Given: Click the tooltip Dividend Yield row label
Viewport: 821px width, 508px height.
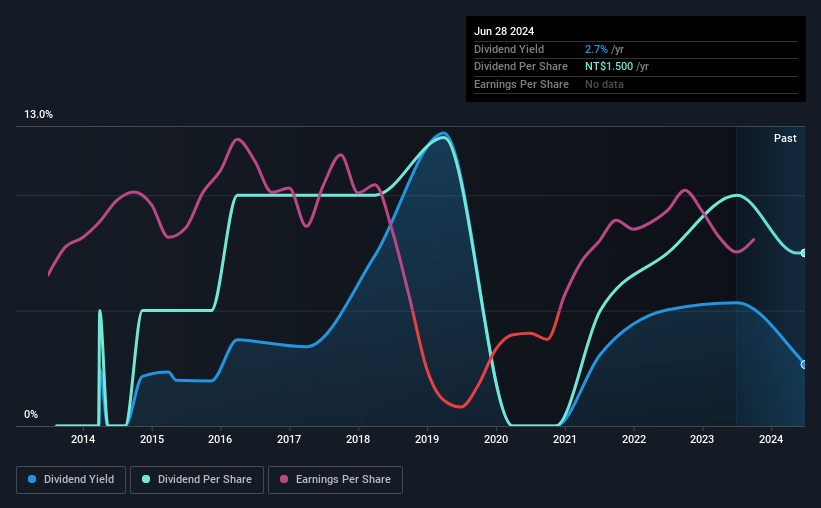Looking at the screenshot, I should click(509, 49).
